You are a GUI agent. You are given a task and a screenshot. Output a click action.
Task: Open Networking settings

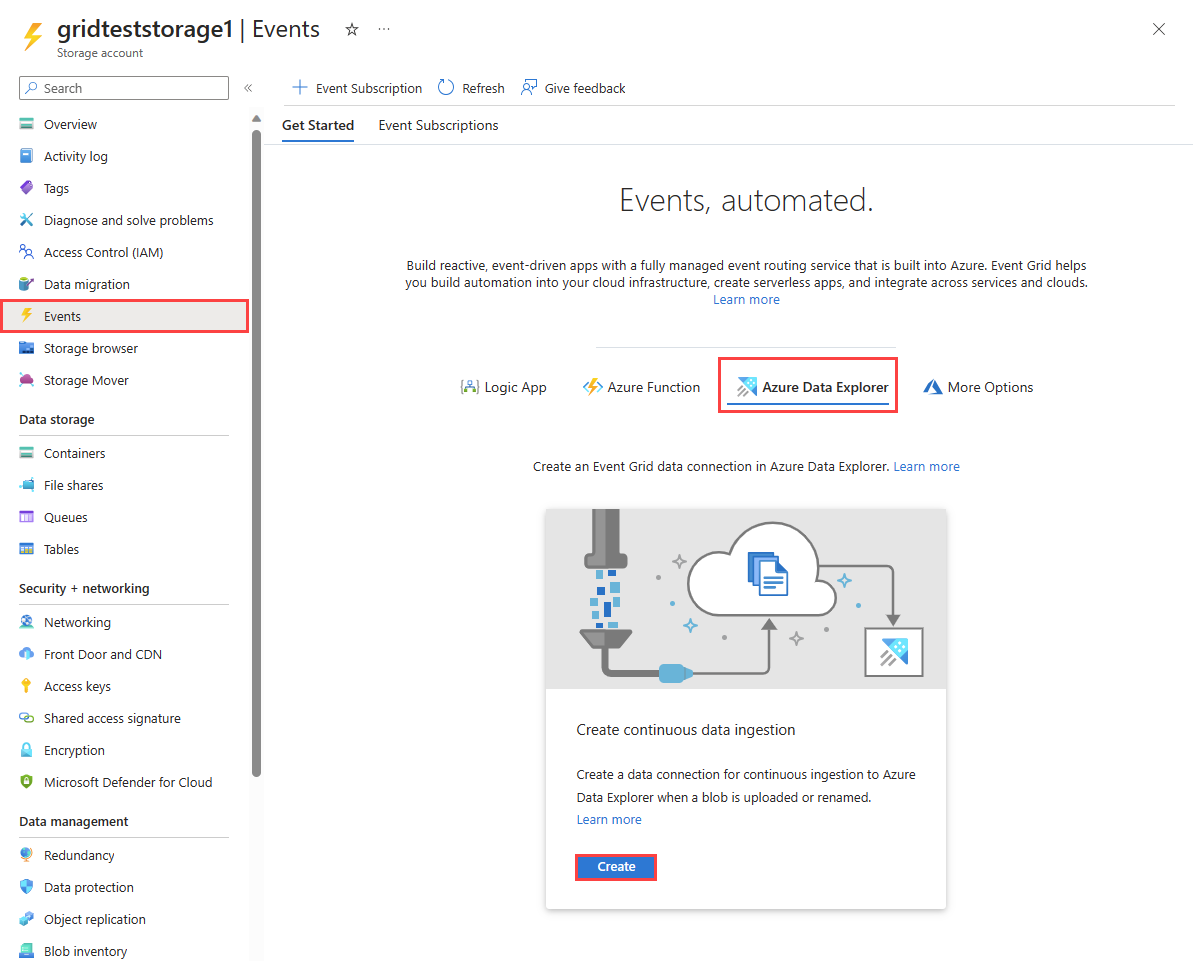coord(77,622)
